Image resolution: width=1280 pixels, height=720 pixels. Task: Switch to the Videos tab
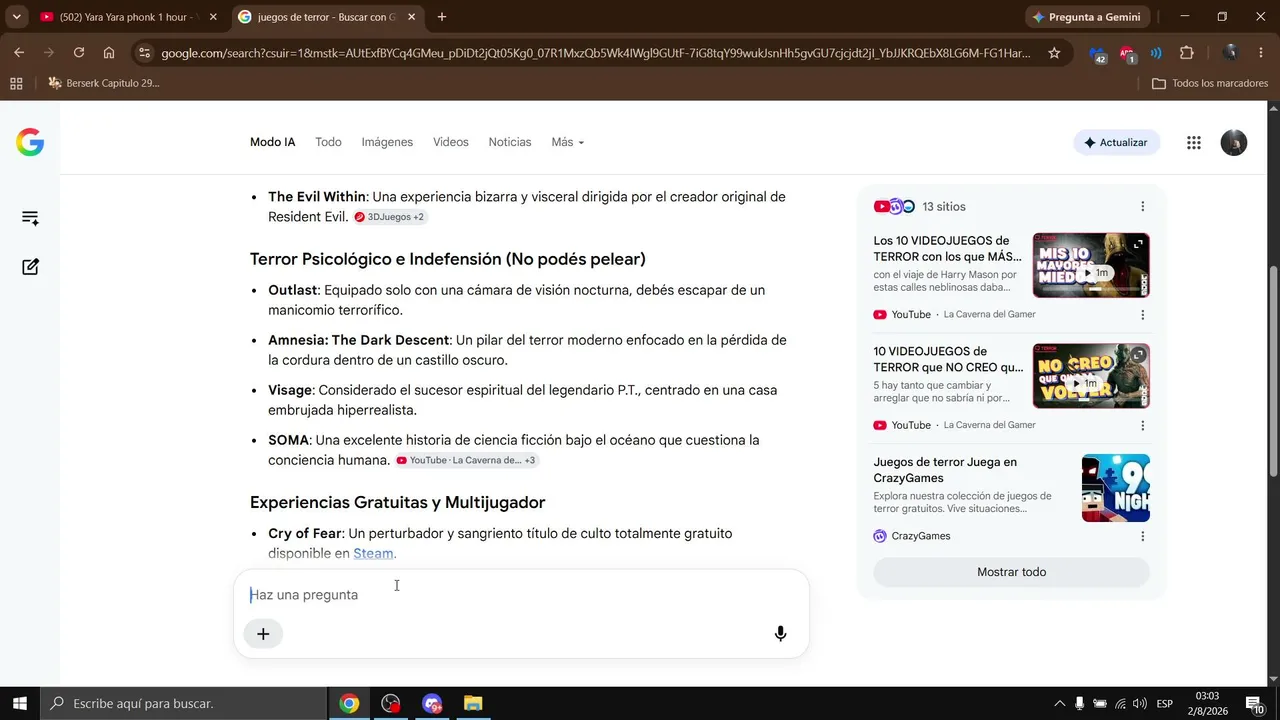click(451, 142)
